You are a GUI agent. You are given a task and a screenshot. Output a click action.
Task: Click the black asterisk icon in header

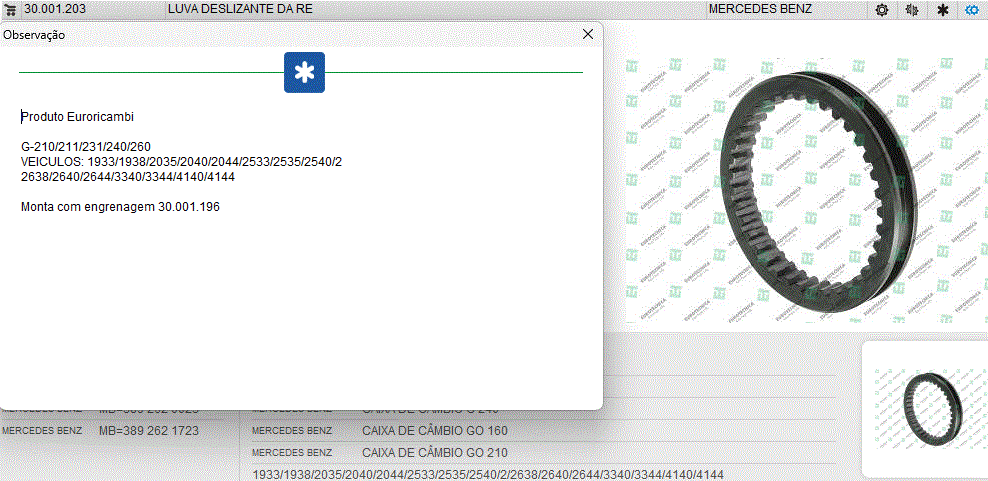click(942, 10)
